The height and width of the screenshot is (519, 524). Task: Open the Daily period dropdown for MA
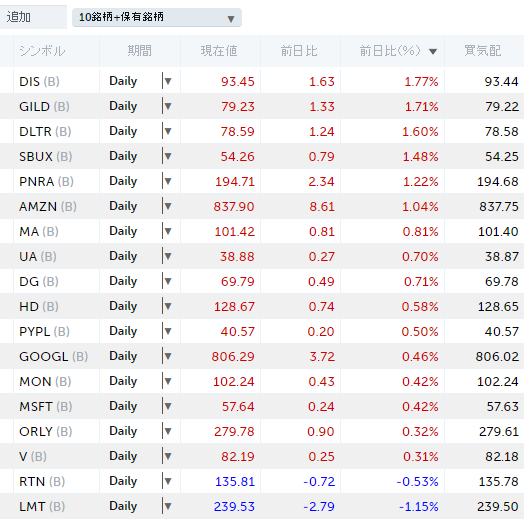pyautogui.click(x=140, y=231)
